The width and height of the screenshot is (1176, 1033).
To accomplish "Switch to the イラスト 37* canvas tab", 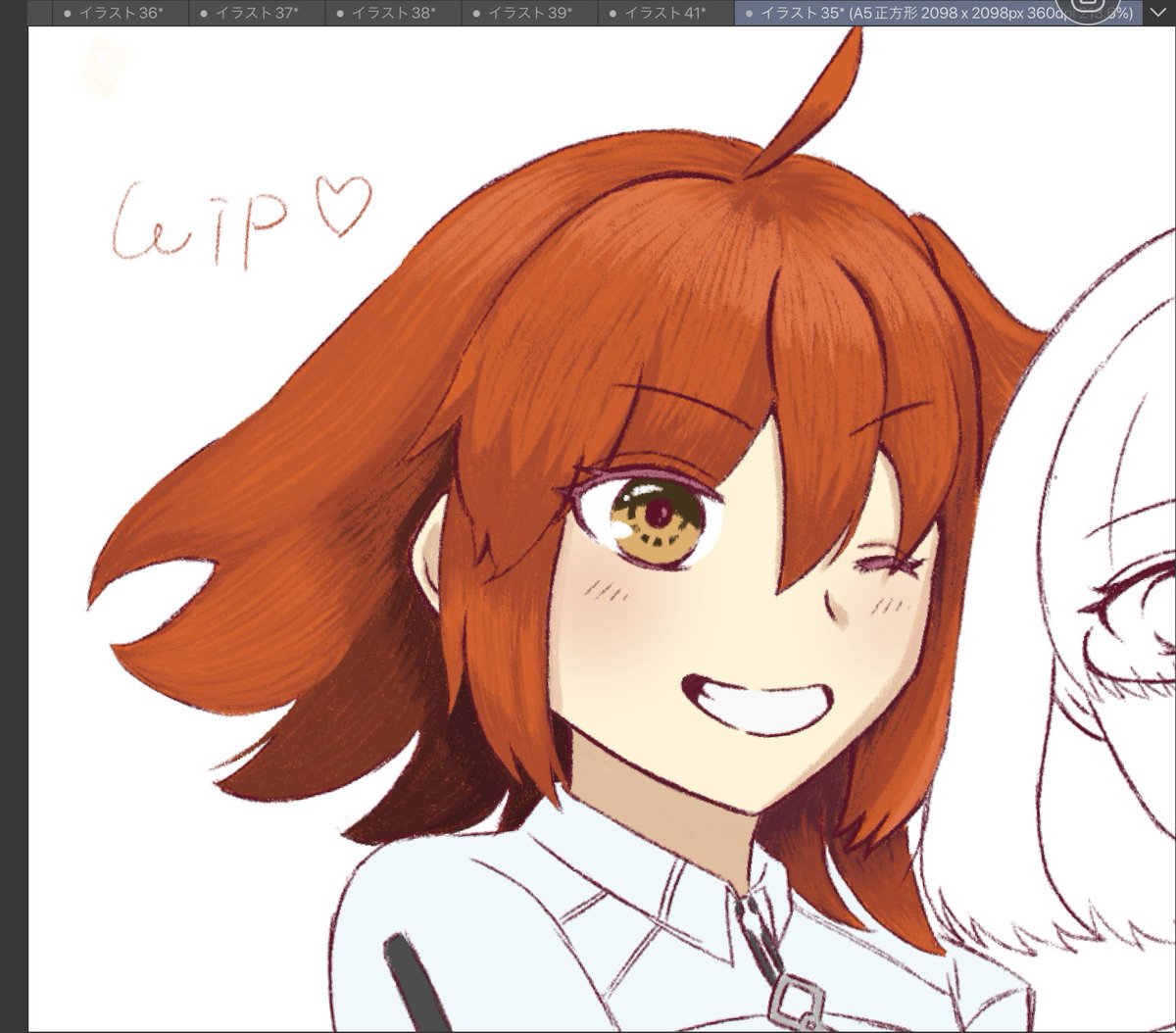I will 256,13.
